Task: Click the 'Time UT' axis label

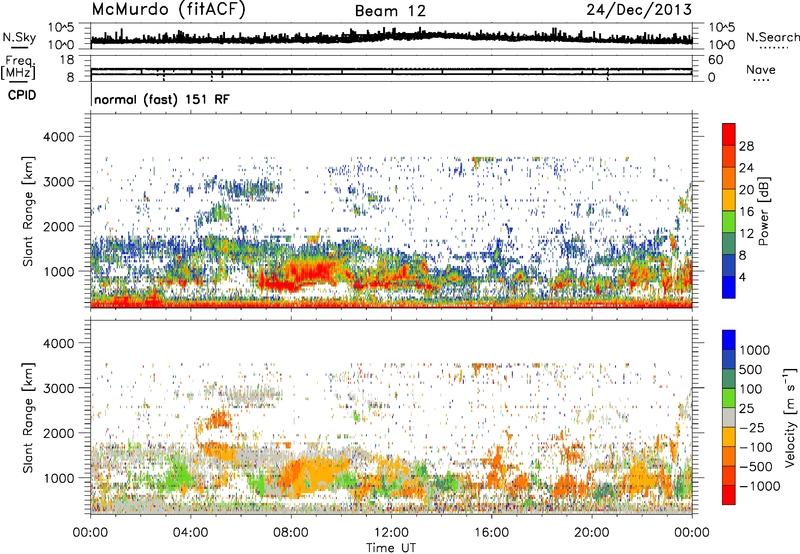Action: click(391, 547)
